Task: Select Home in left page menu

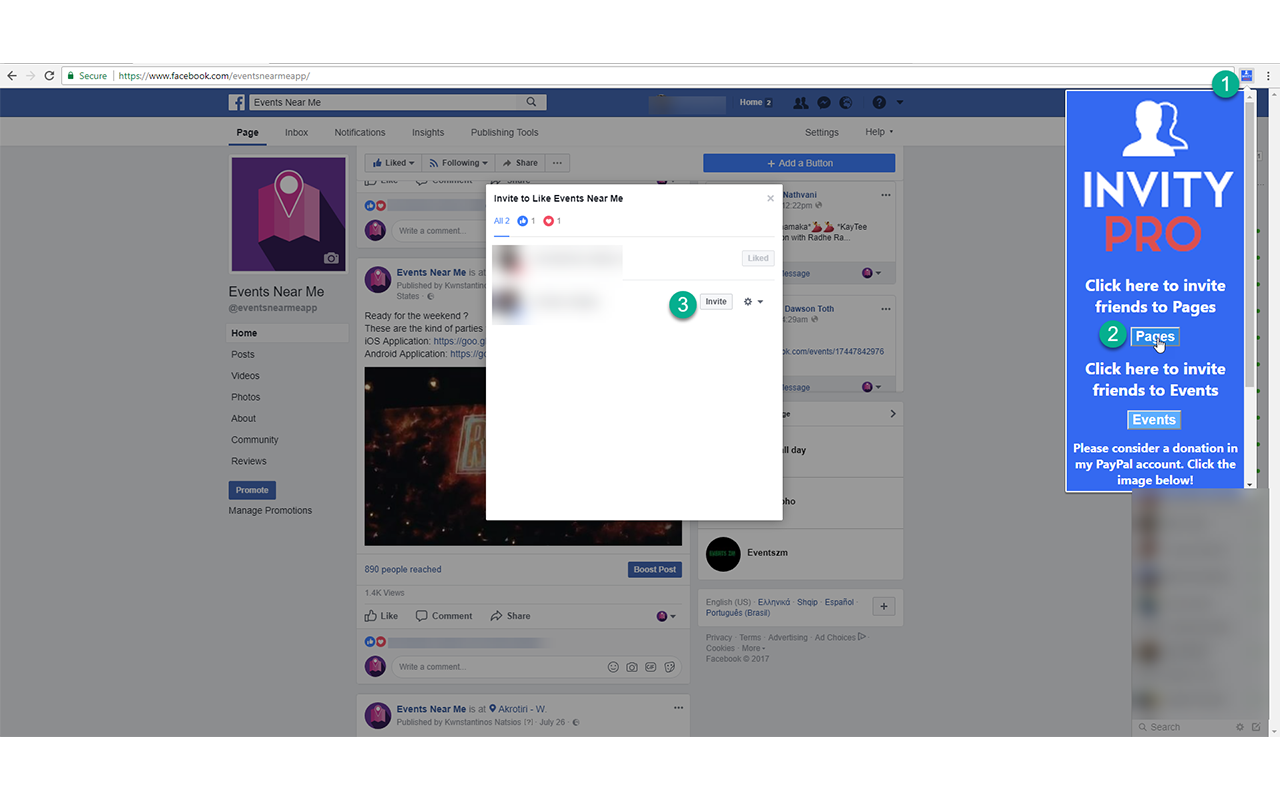Action: (x=288, y=333)
